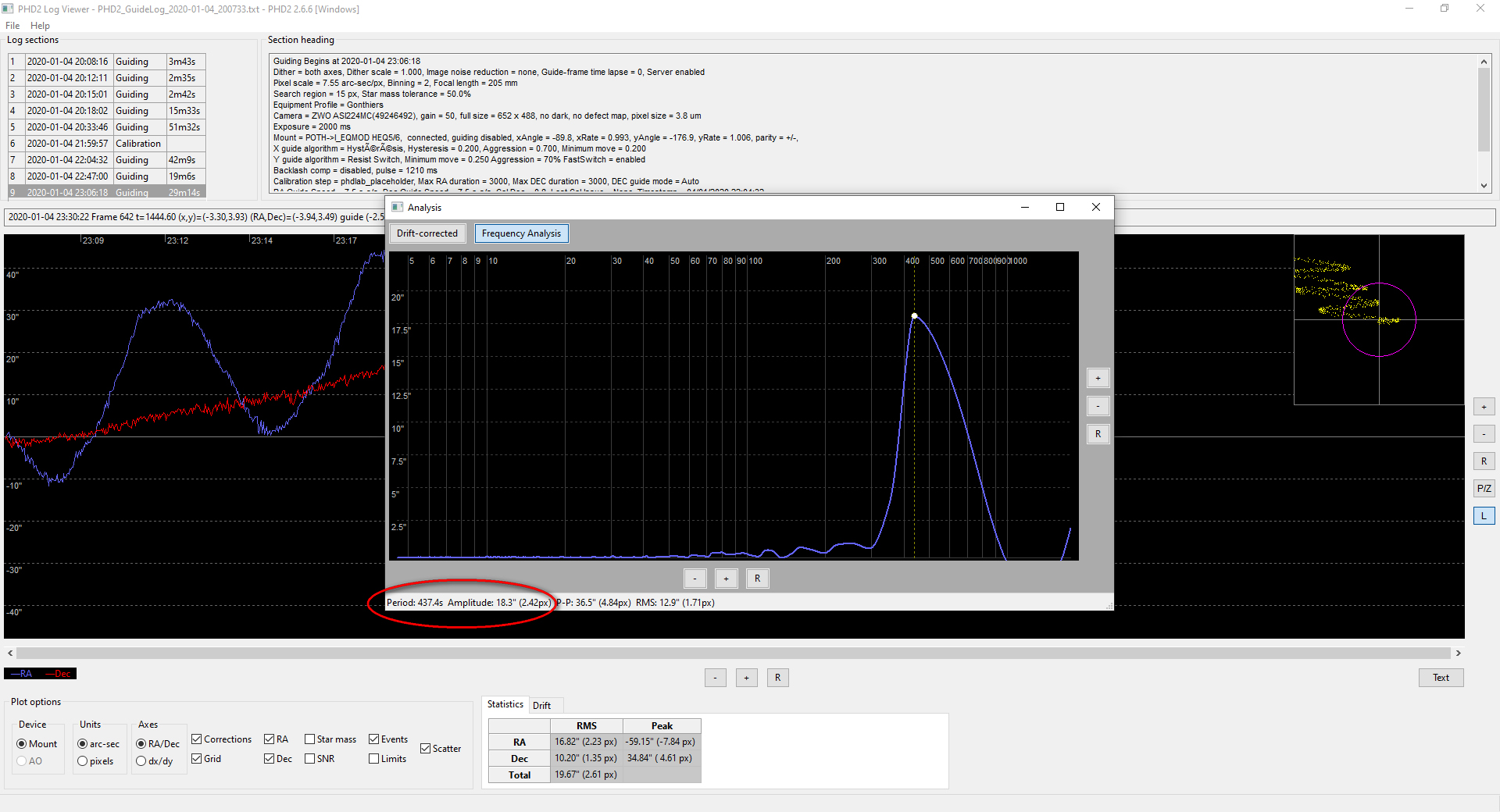The width and height of the screenshot is (1500, 812).
Task: Select log section 4 at 20:18:02
Action: [107, 111]
